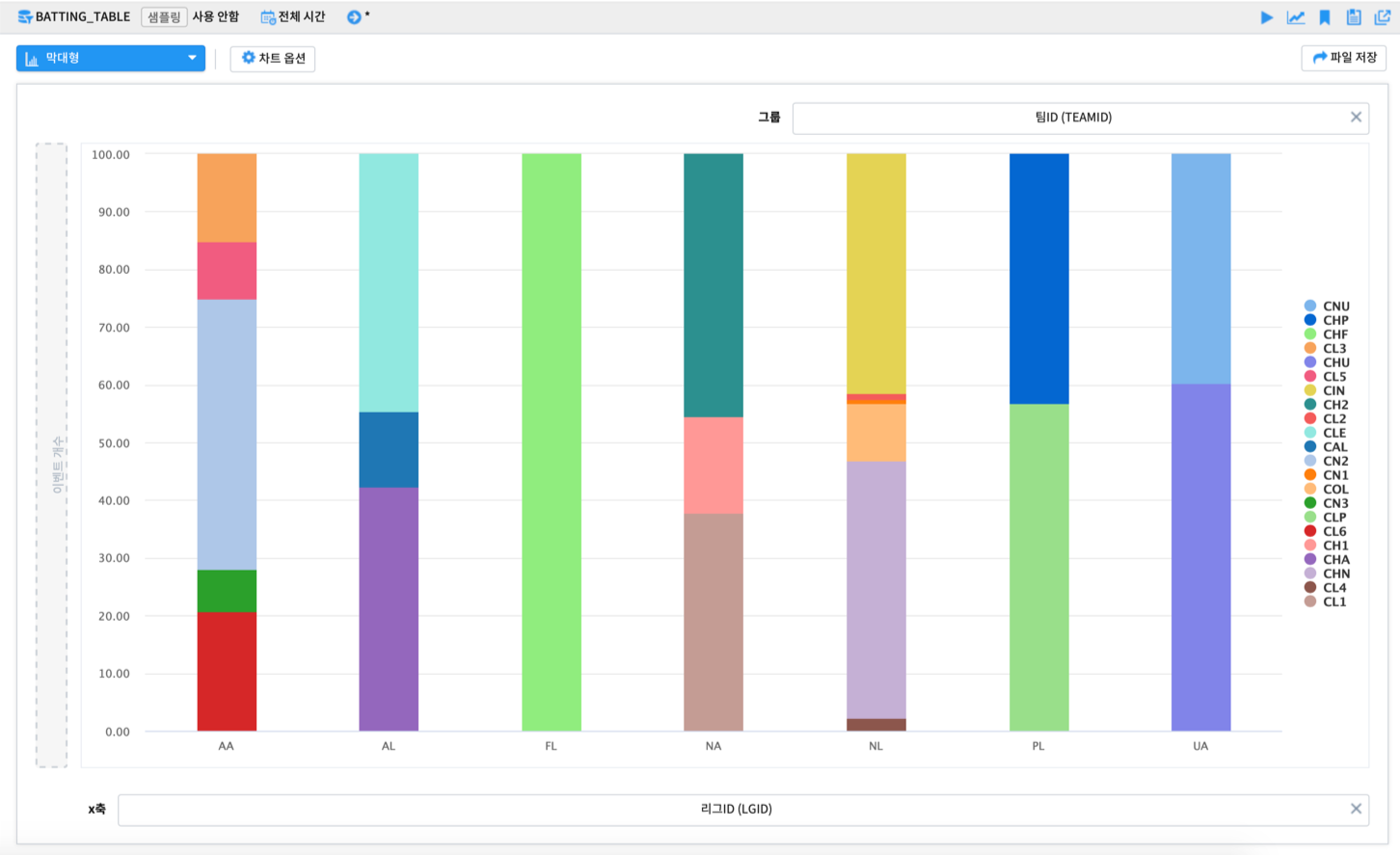Toggle CL5 legend entry
Viewport: 1400px width, 855px height.
[x=1327, y=377]
